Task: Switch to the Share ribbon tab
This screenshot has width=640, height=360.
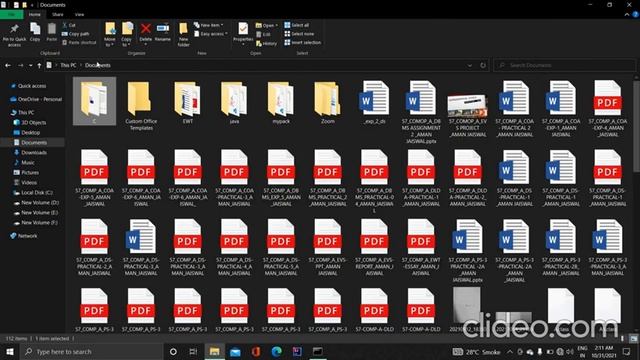Action: [58, 14]
